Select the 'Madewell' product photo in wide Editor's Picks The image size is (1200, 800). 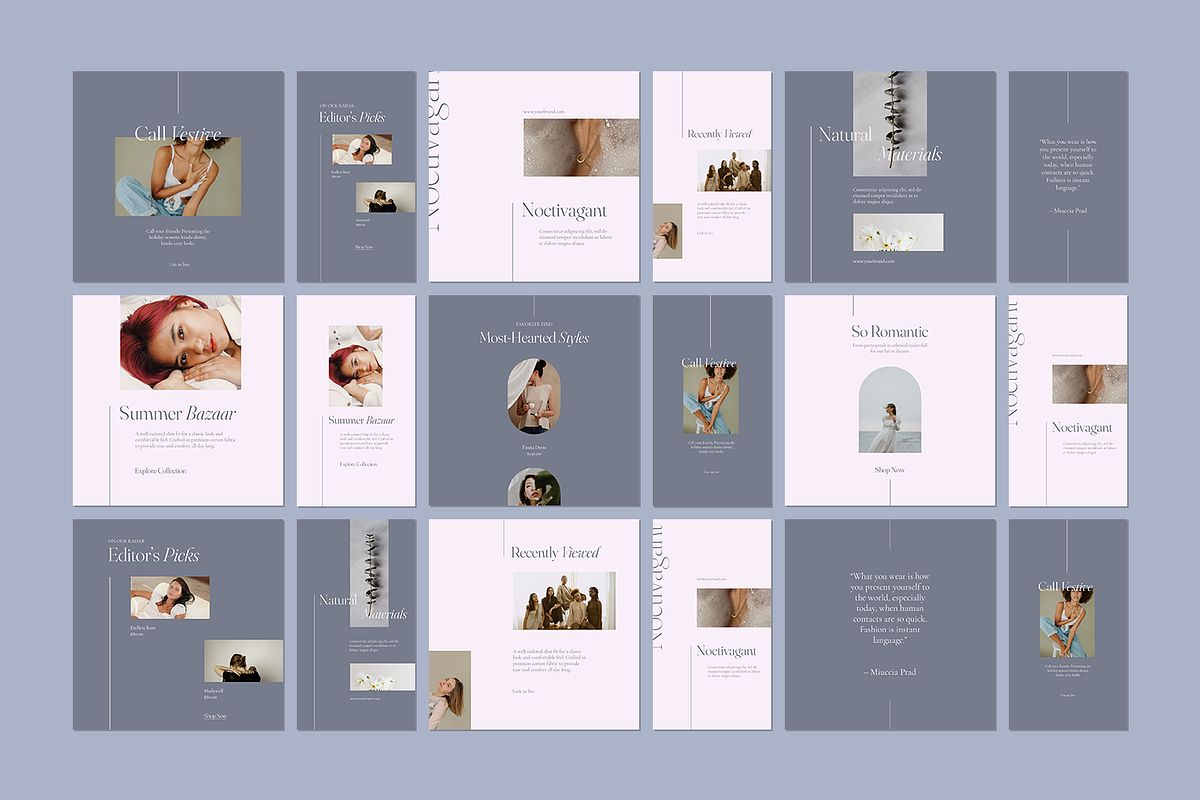[244, 661]
